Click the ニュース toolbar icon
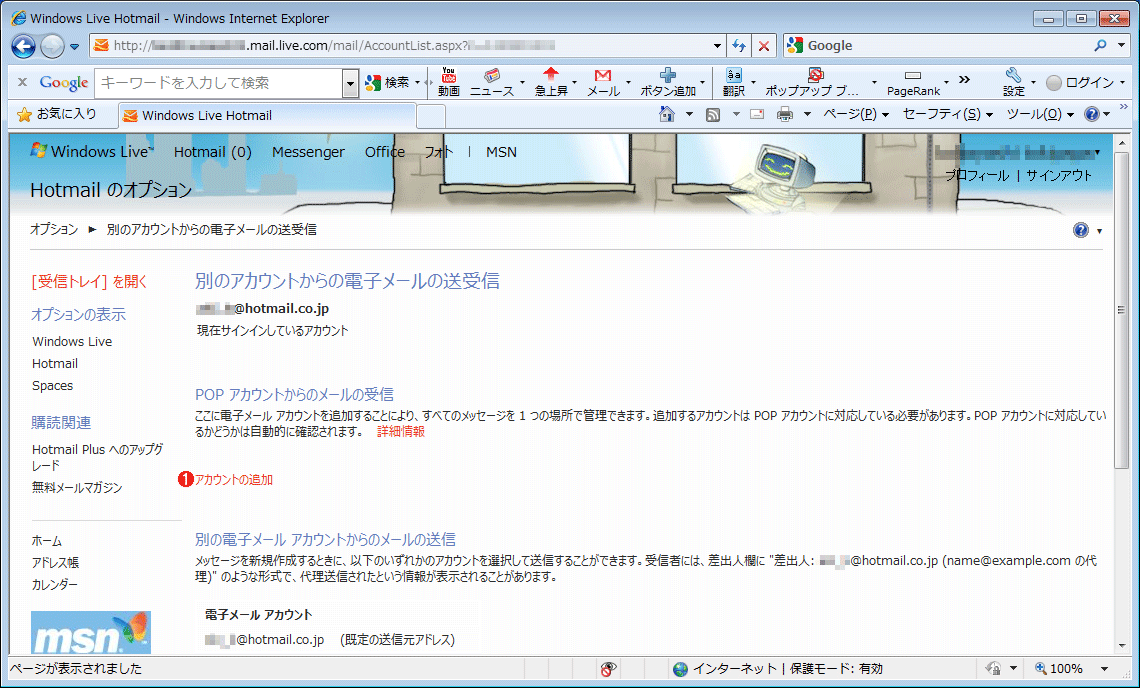The height and width of the screenshot is (688, 1140). pos(492,82)
